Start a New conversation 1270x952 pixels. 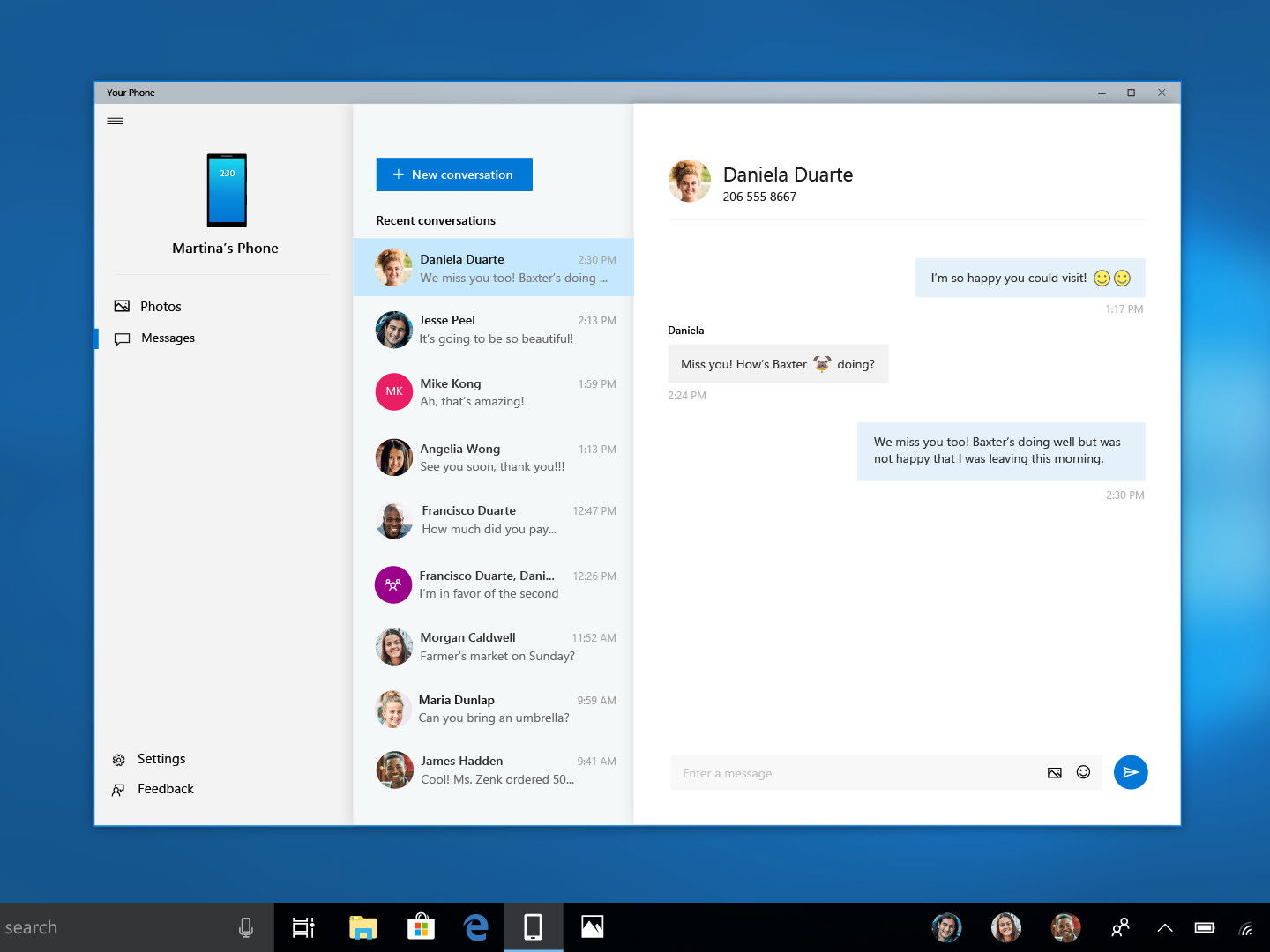coord(454,175)
